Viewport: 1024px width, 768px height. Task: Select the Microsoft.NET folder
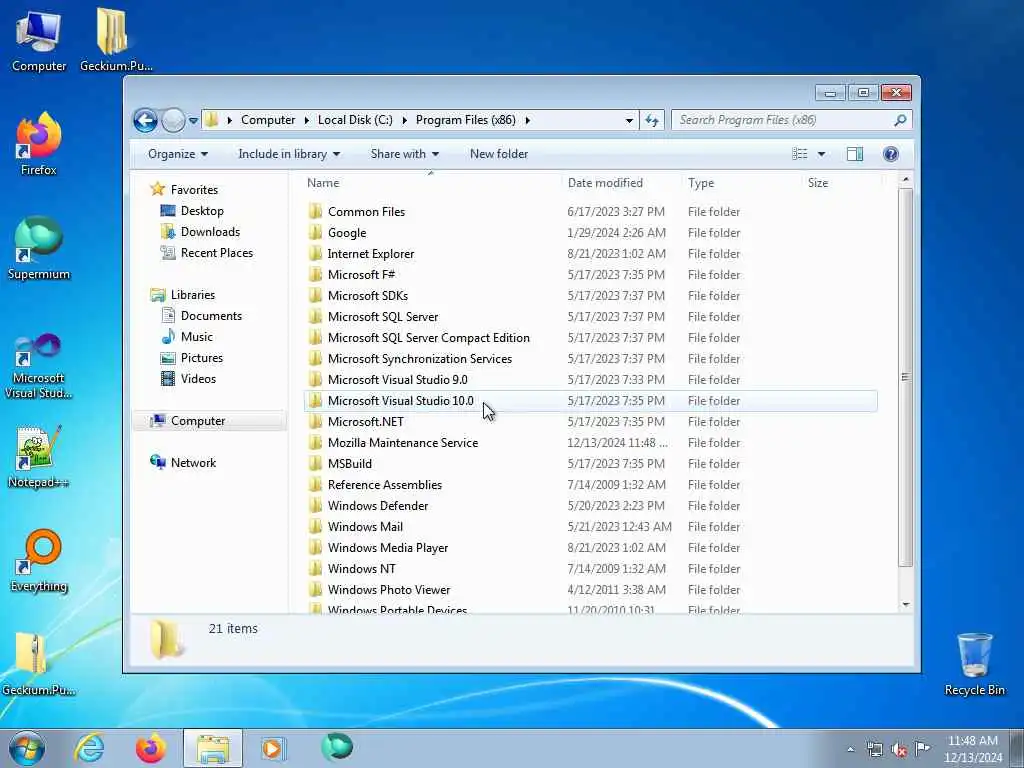[x=366, y=422]
